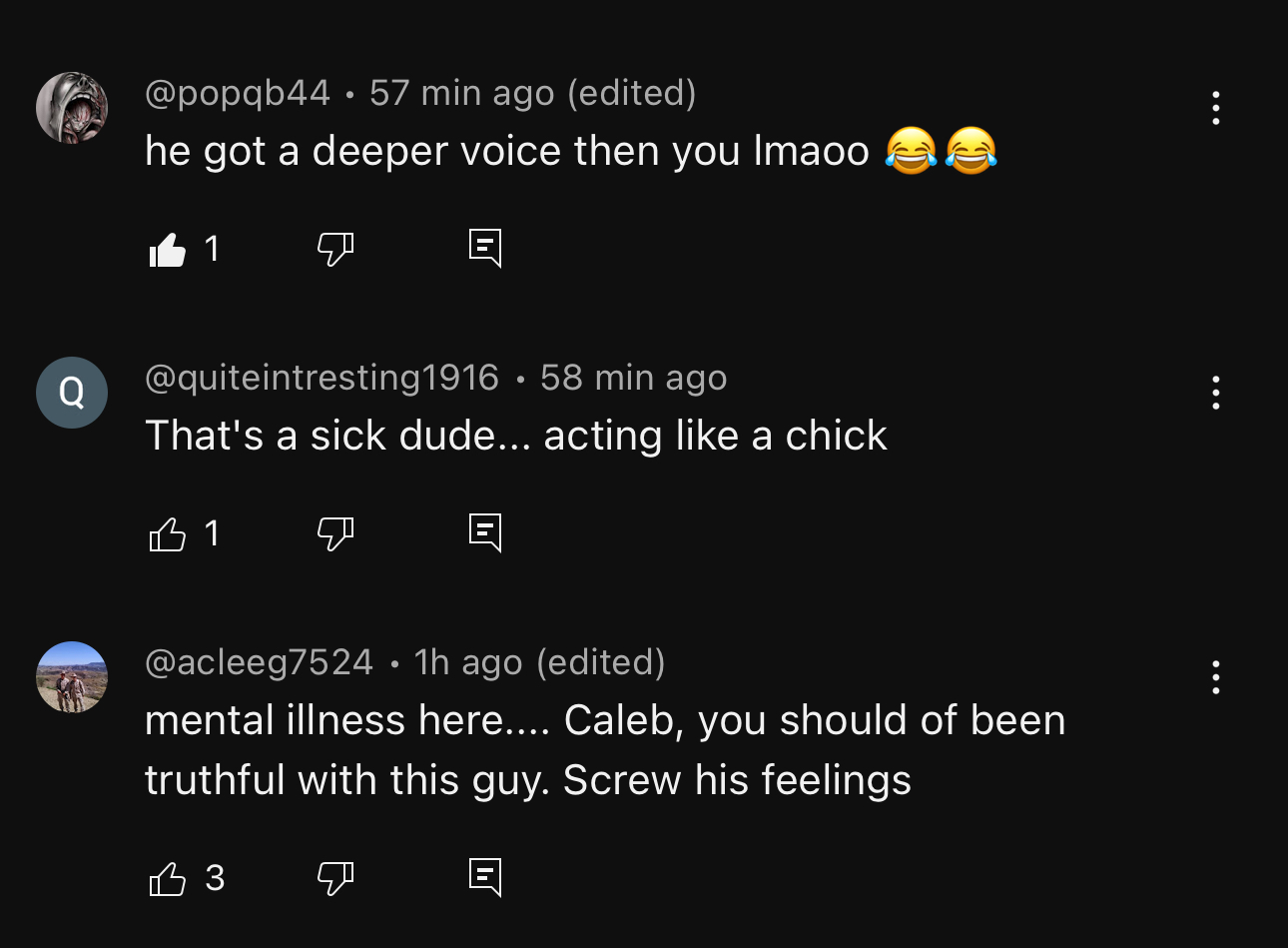Open more options for @quiteintresting1916 comment
The image size is (1288, 948).
[1215, 393]
